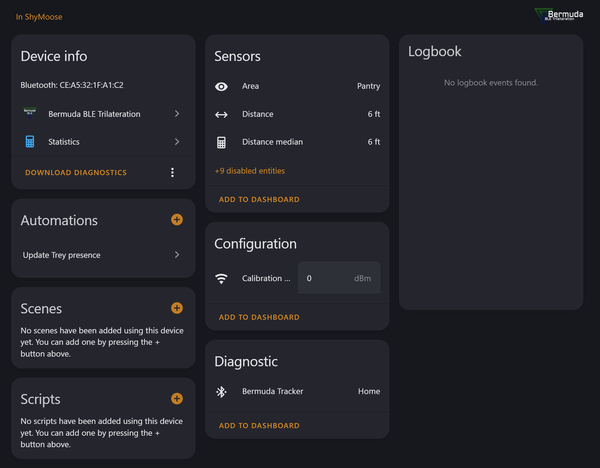Open the Distance median sensor row
Image resolution: width=600 pixels, height=468 pixels.
tap(296, 142)
